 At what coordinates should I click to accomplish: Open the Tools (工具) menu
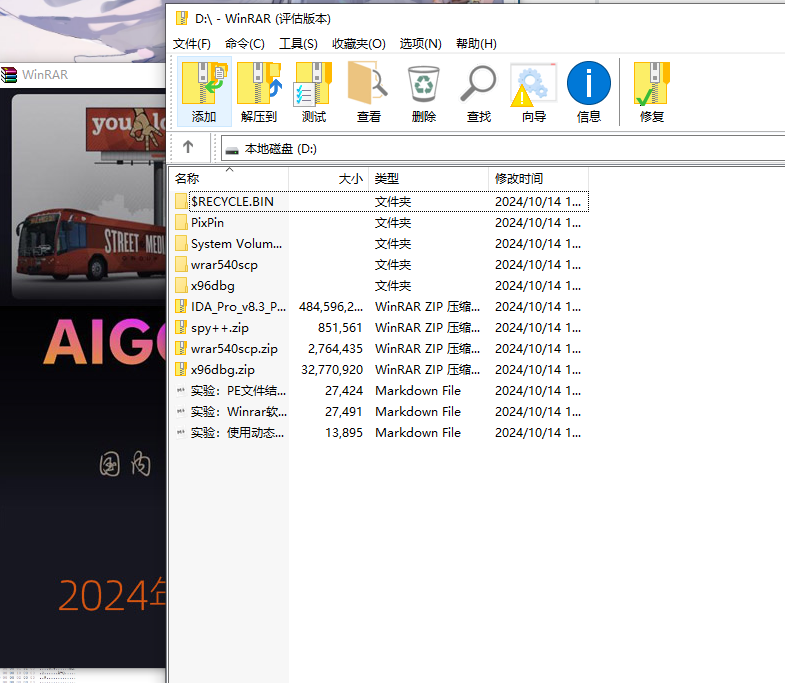point(298,44)
